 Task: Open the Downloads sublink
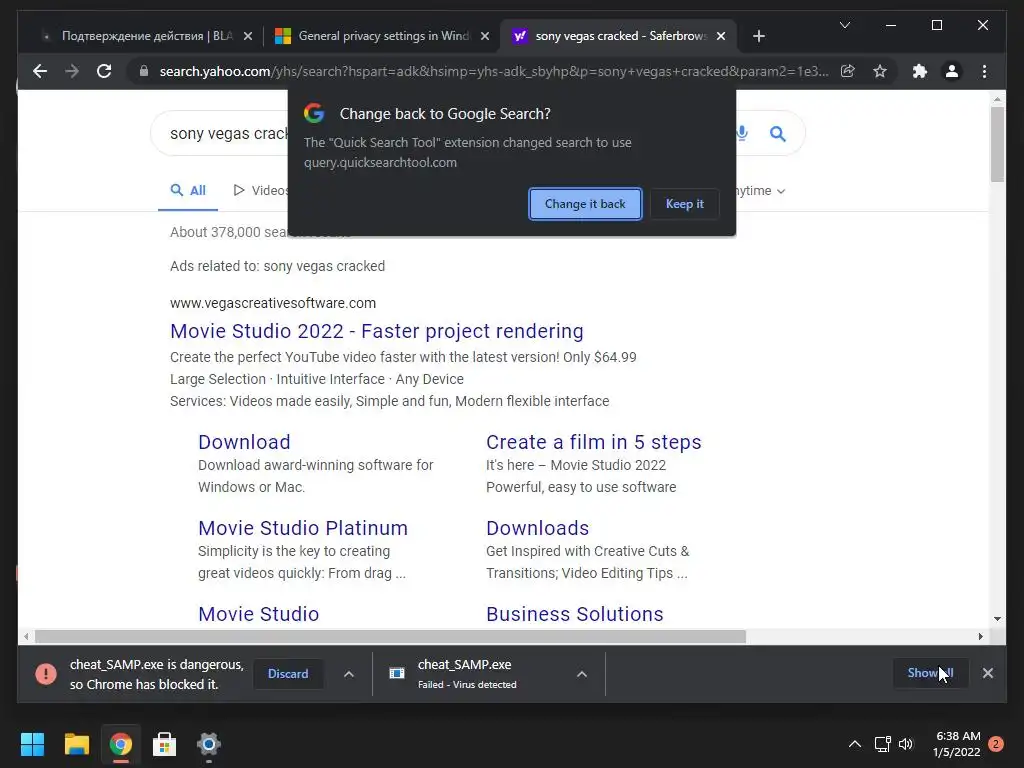537,528
